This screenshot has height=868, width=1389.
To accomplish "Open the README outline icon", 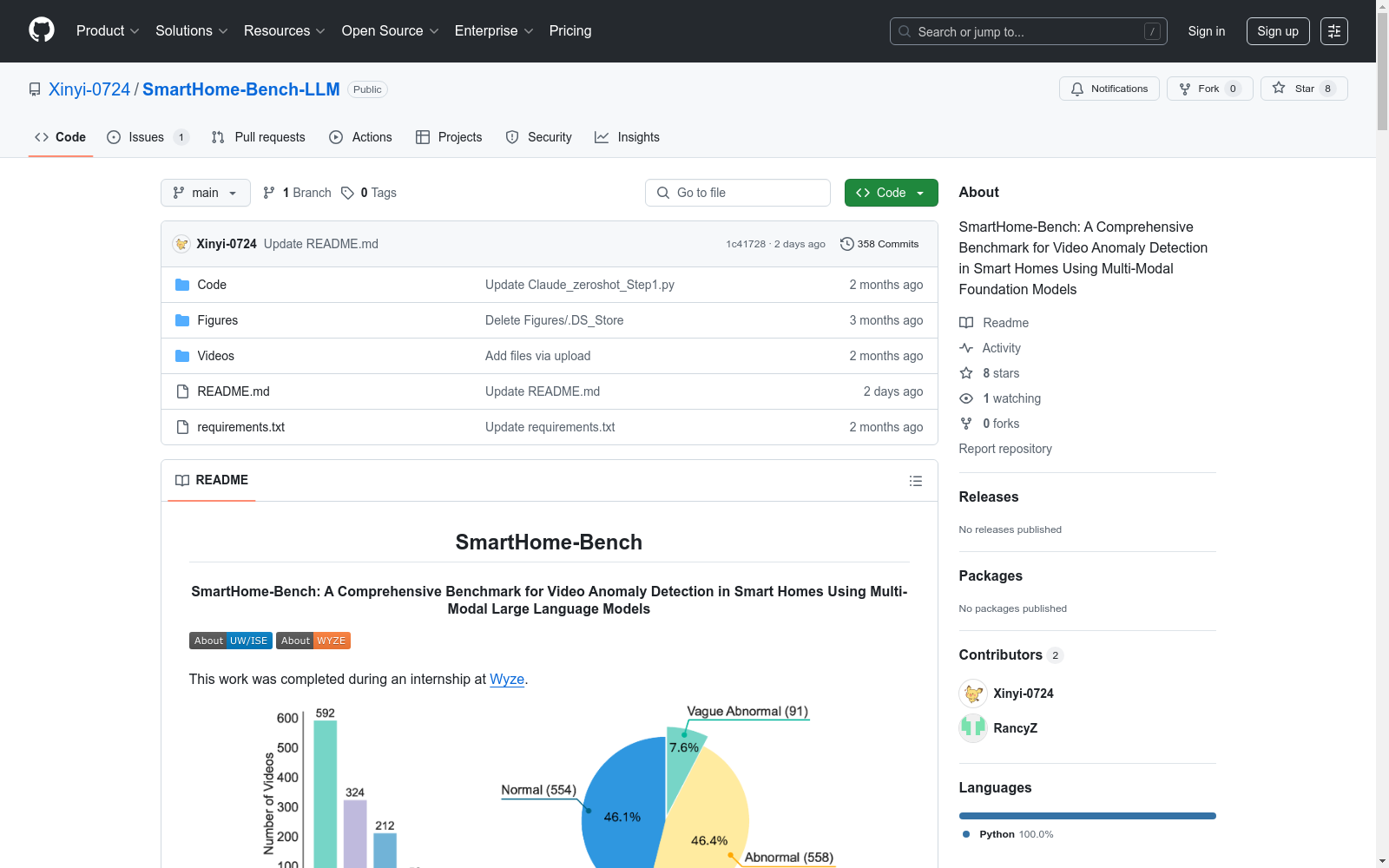I will pyautogui.click(x=915, y=481).
